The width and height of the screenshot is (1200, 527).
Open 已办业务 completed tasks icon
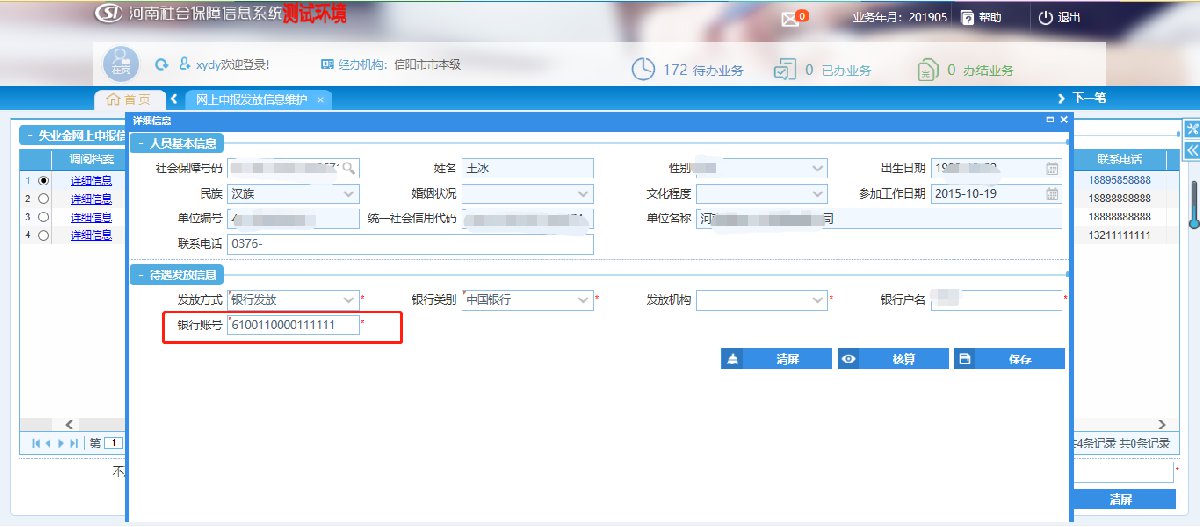(x=784, y=69)
